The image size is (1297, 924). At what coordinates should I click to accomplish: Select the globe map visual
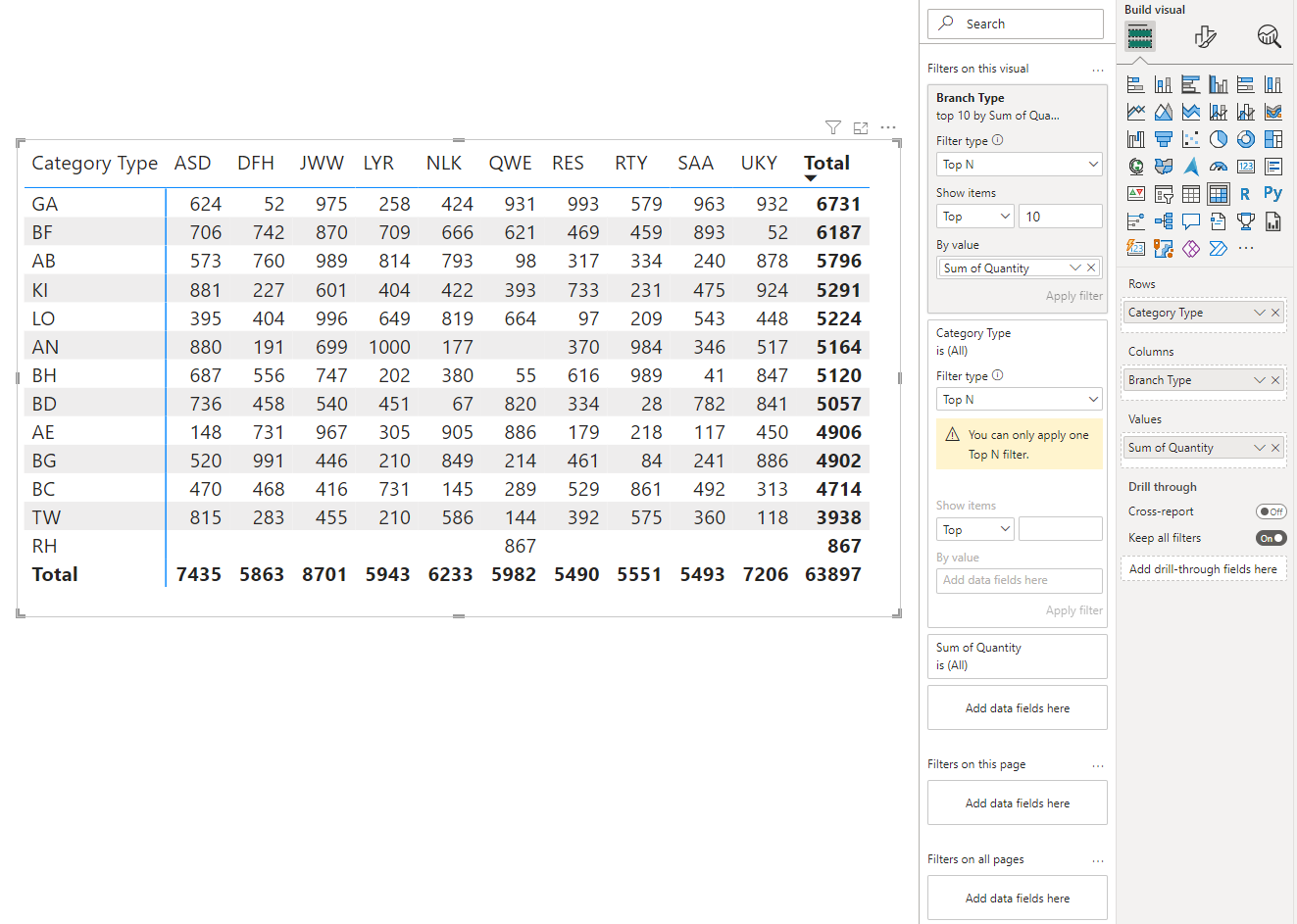(1136, 167)
